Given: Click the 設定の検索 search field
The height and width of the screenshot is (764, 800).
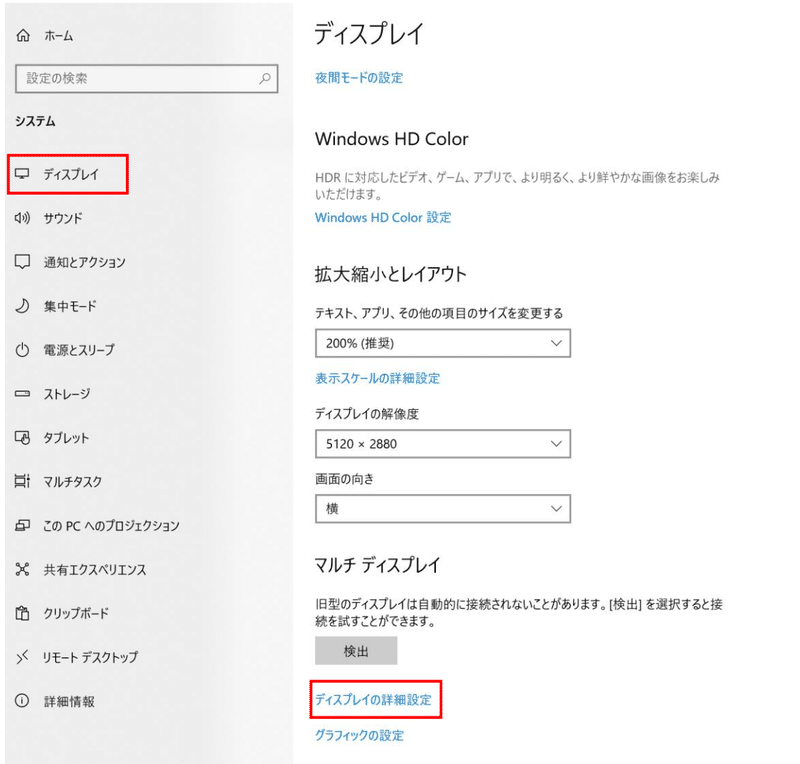Looking at the screenshot, I should click(146, 79).
